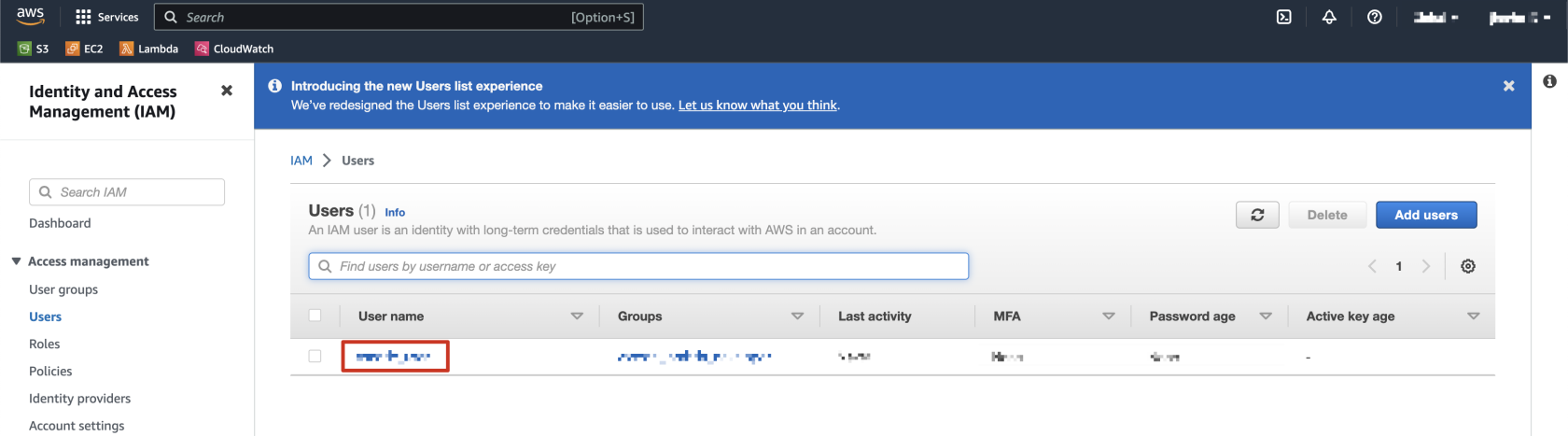Open Policies in the sidebar

click(x=50, y=371)
